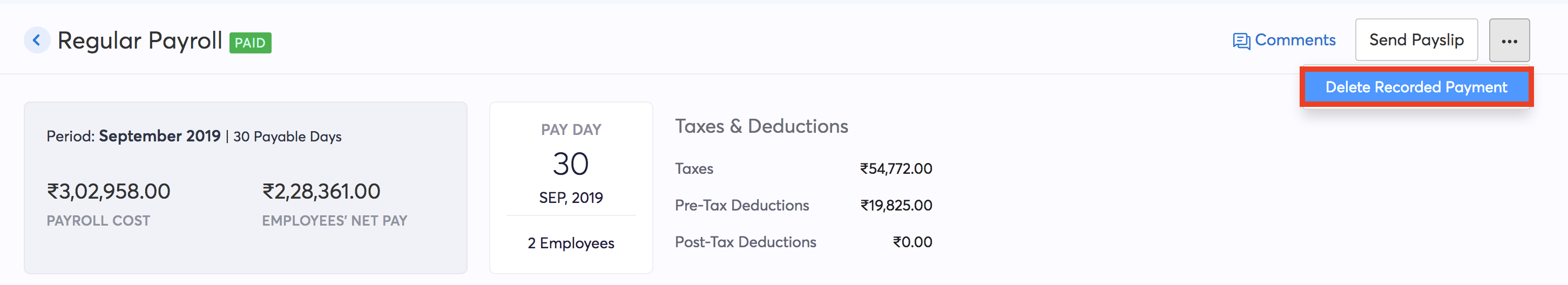The image size is (1568, 285).
Task: Click the payroll cost amount ₹3,02,958.00
Action: click(x=109, y=191)
